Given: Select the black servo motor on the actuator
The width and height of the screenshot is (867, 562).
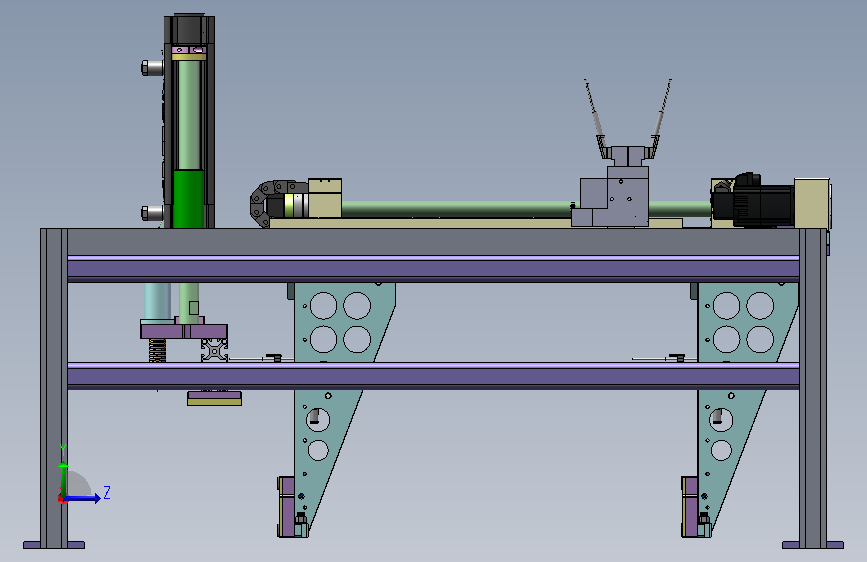Looking at the screenshot, I should [753, 200].
